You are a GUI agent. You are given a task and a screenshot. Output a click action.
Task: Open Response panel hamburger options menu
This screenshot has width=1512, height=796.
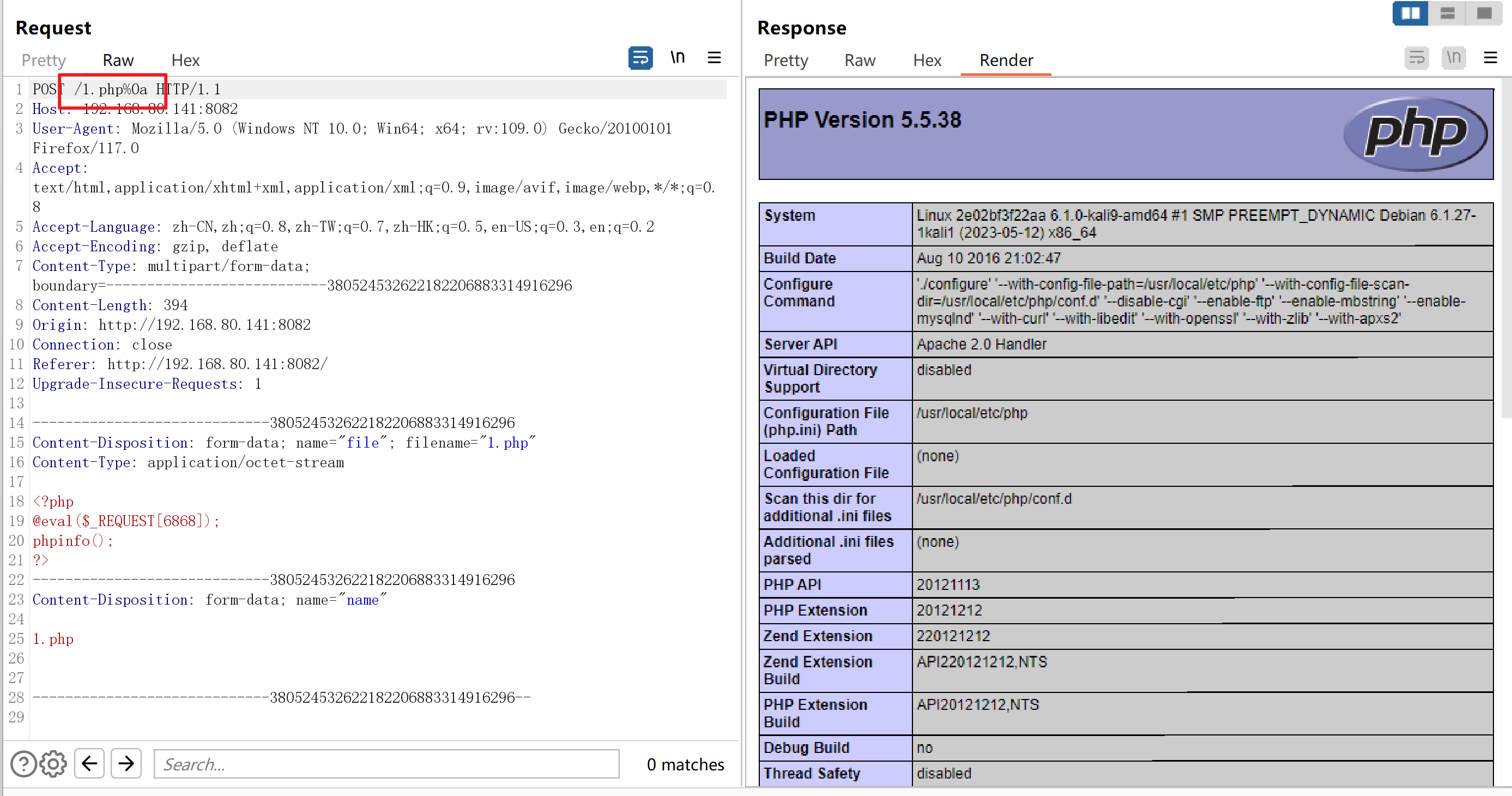1490,58
